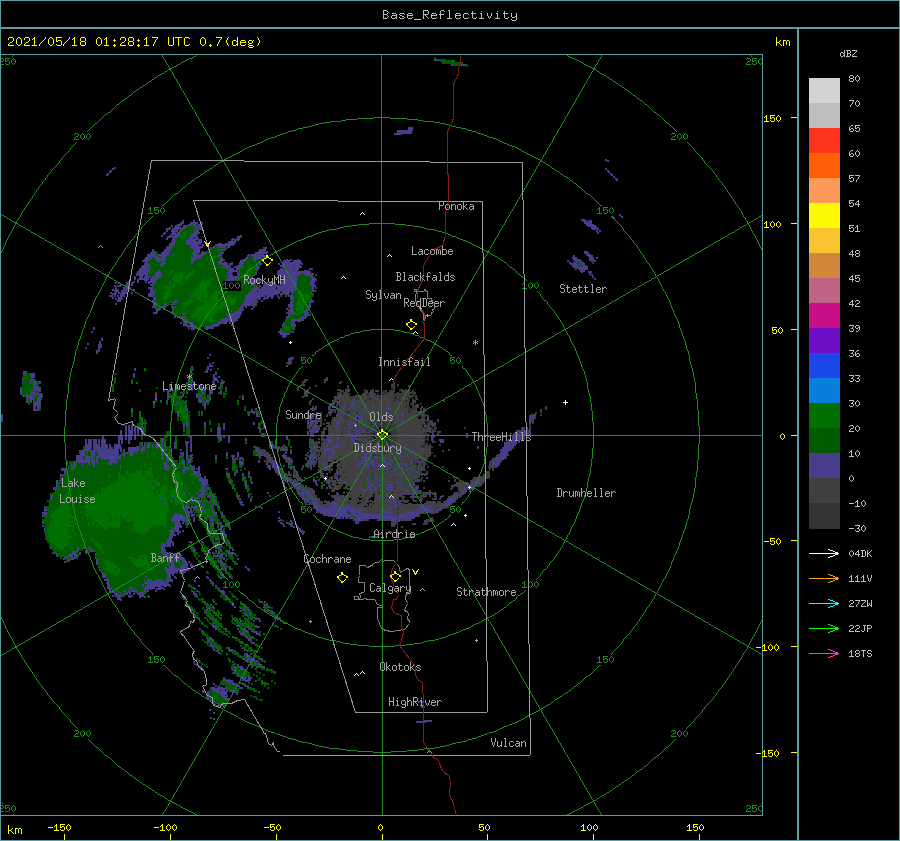The width and height of the screenshot is (900, 841).
Task: Click the RedDeer city label
Action: coord(424,303)
